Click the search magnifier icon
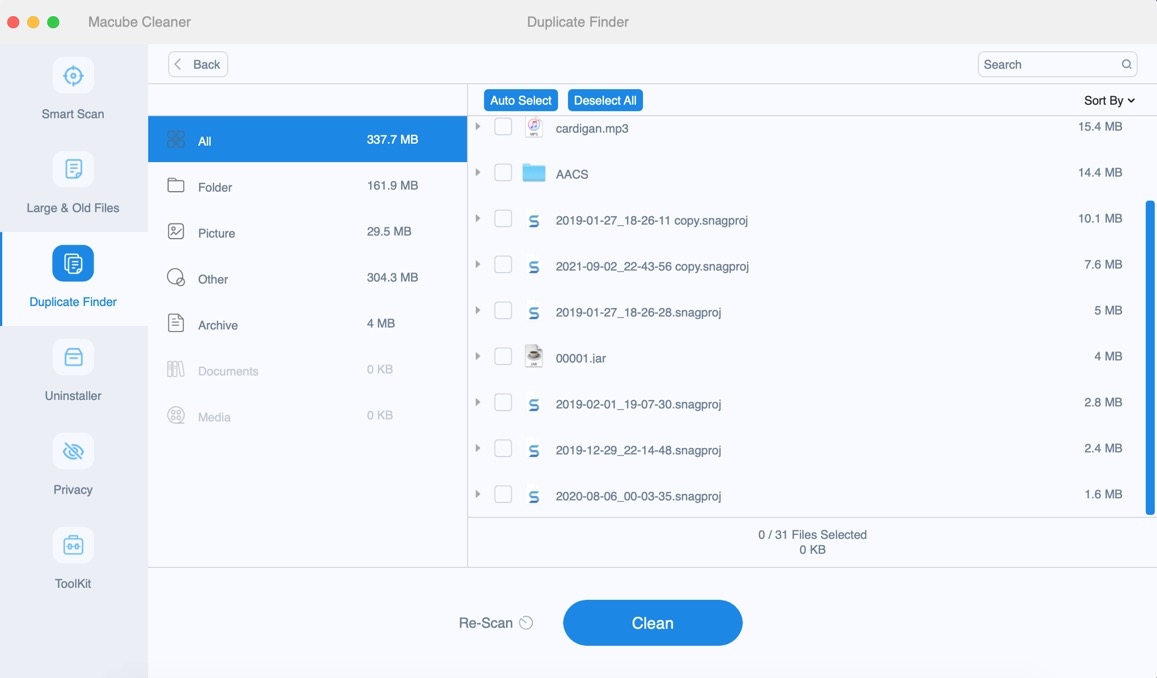 tap(1126, 64)
